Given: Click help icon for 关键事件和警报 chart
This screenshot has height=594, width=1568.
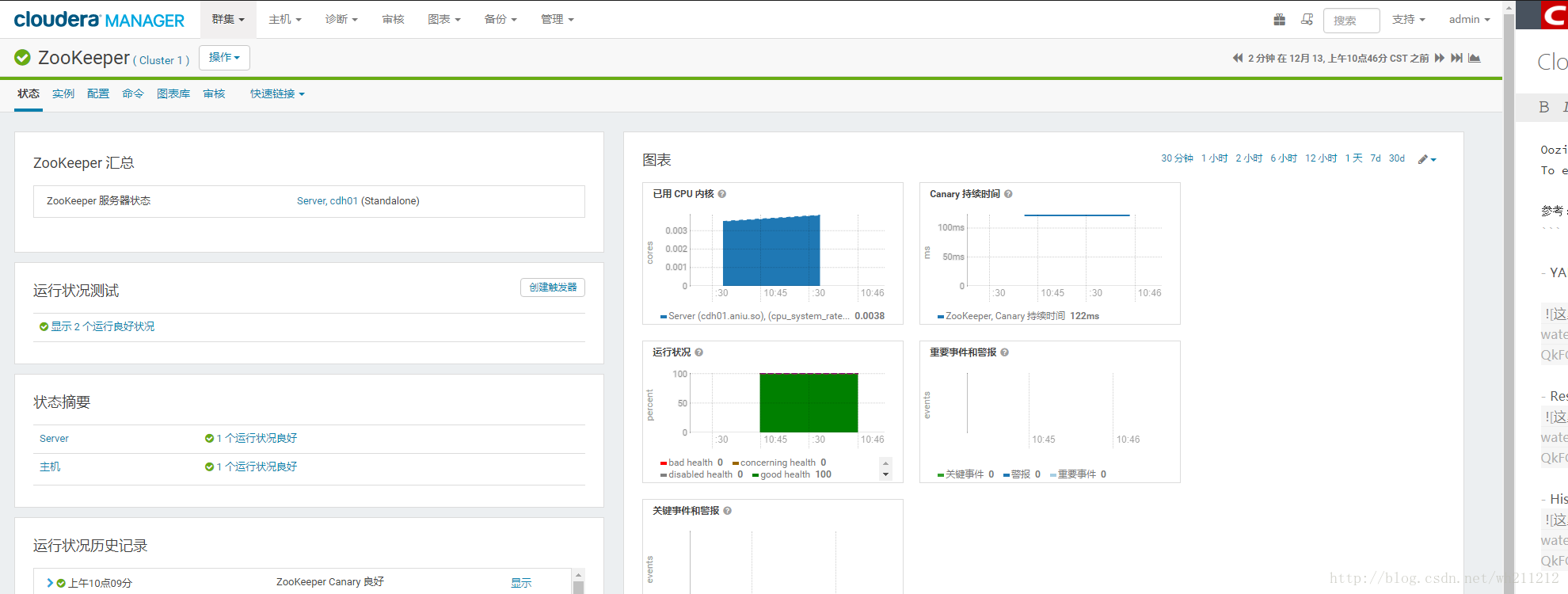Looking at the screenshot, I should (728, 511).
